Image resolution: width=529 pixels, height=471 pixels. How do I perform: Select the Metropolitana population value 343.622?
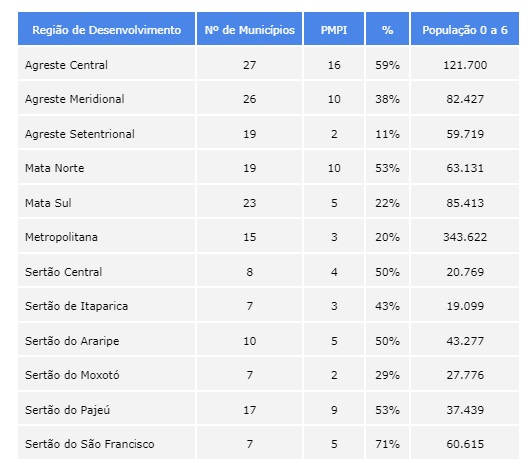click(x=465, y=237)
